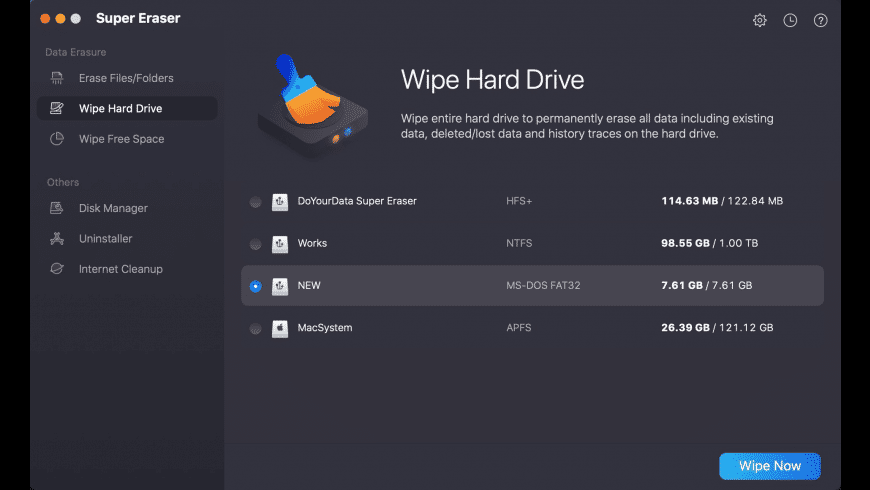Click the Works drive name

coord(312,243)
